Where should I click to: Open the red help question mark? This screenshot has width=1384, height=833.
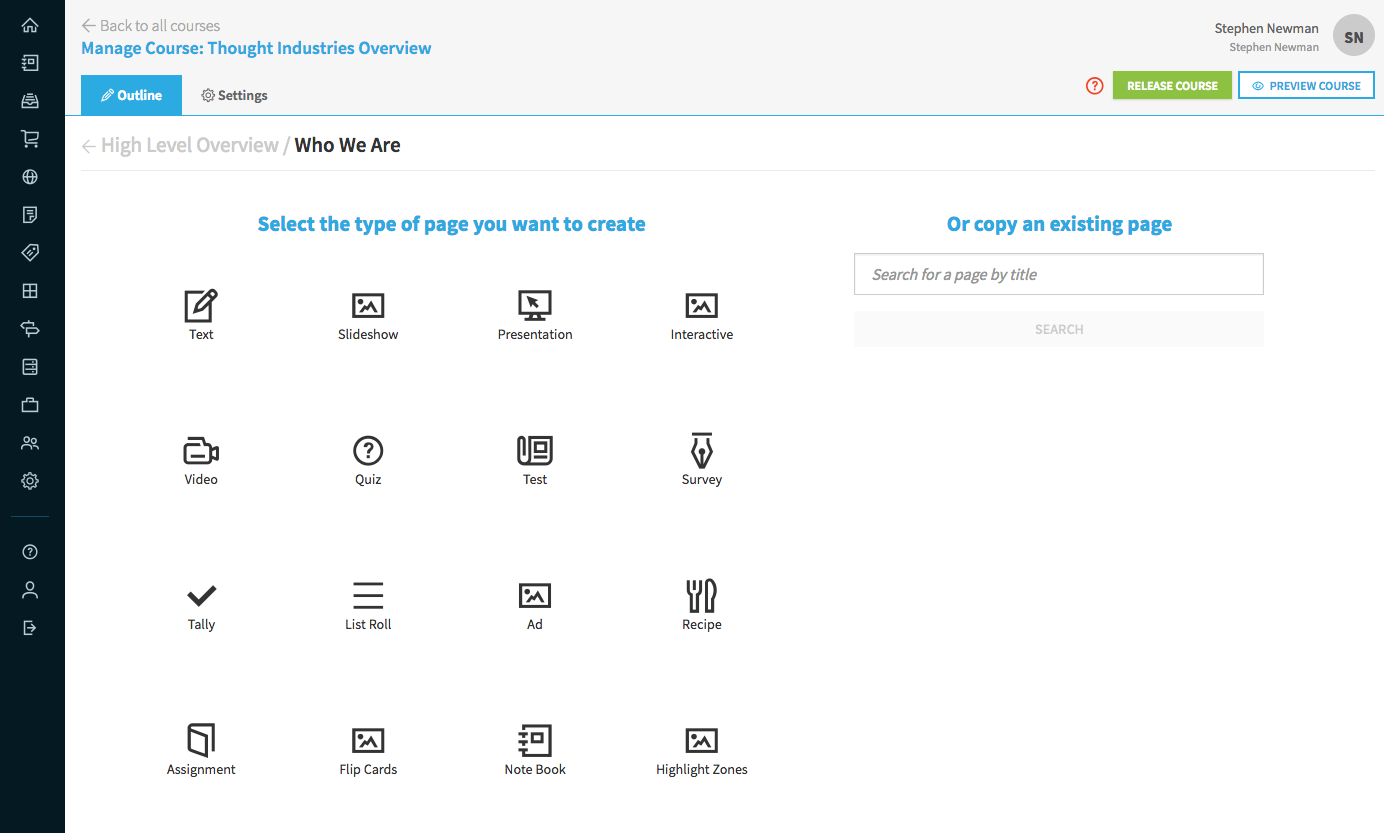[x=1094, y=86]
